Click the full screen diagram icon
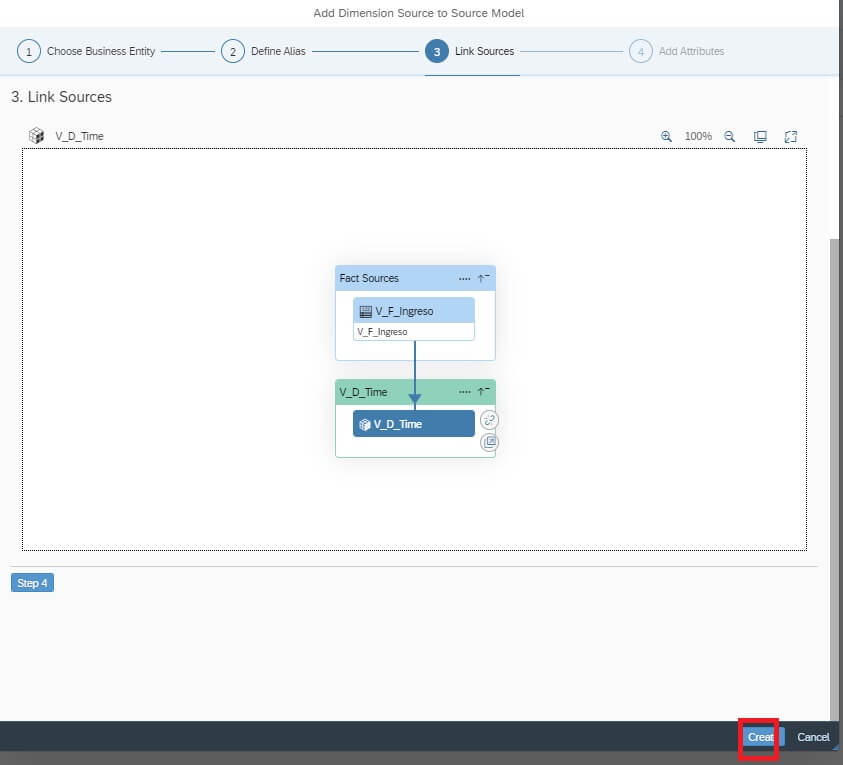 point(791,137)
